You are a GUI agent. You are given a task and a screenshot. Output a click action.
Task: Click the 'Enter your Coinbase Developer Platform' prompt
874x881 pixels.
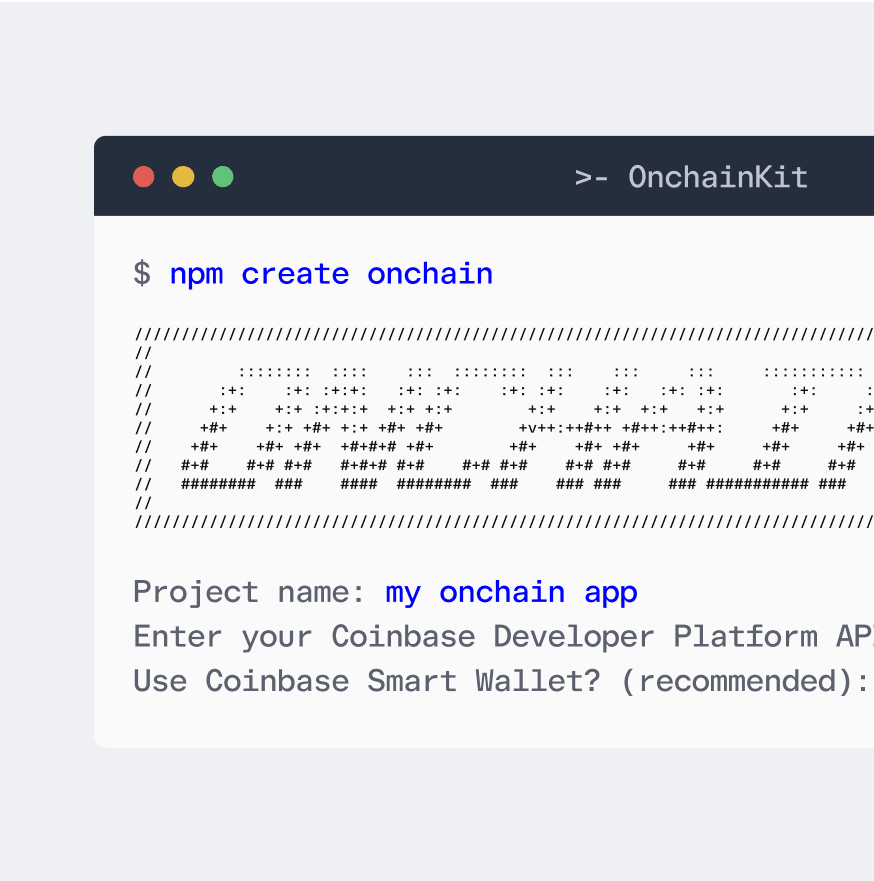pos(480,637)
